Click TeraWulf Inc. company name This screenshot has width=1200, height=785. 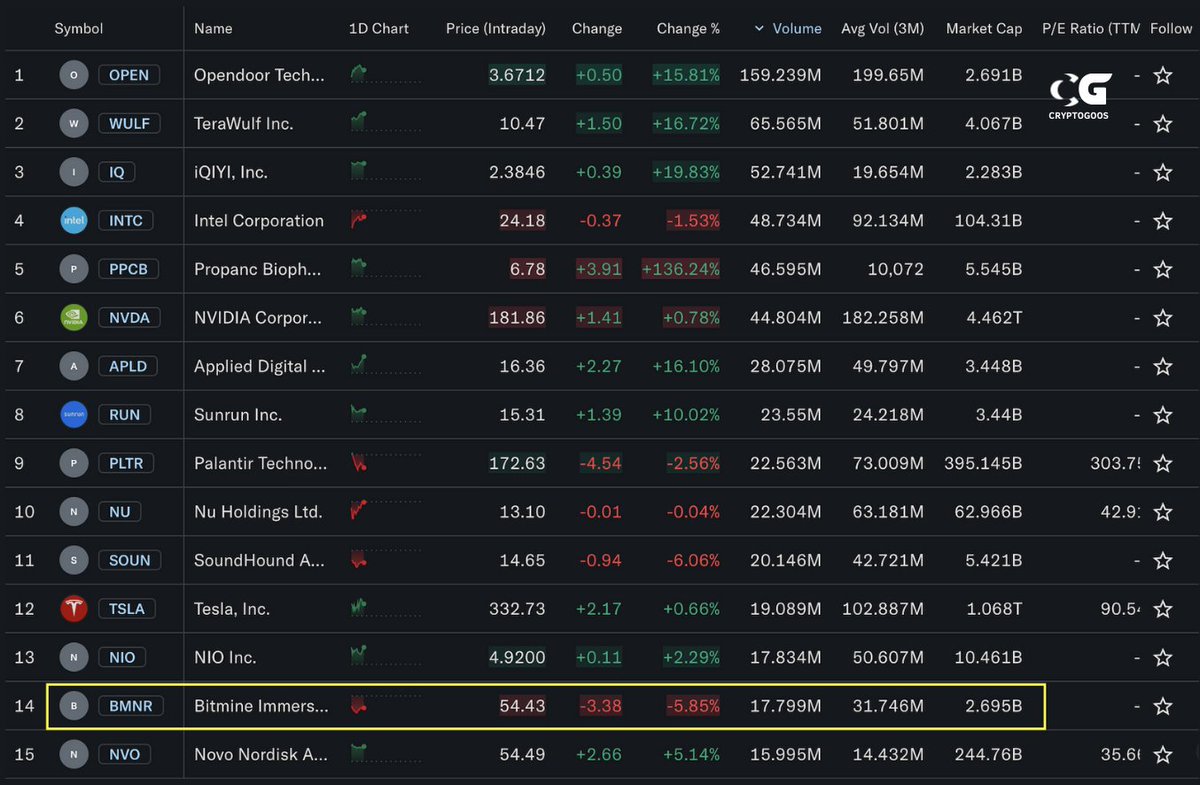[243, 124]
